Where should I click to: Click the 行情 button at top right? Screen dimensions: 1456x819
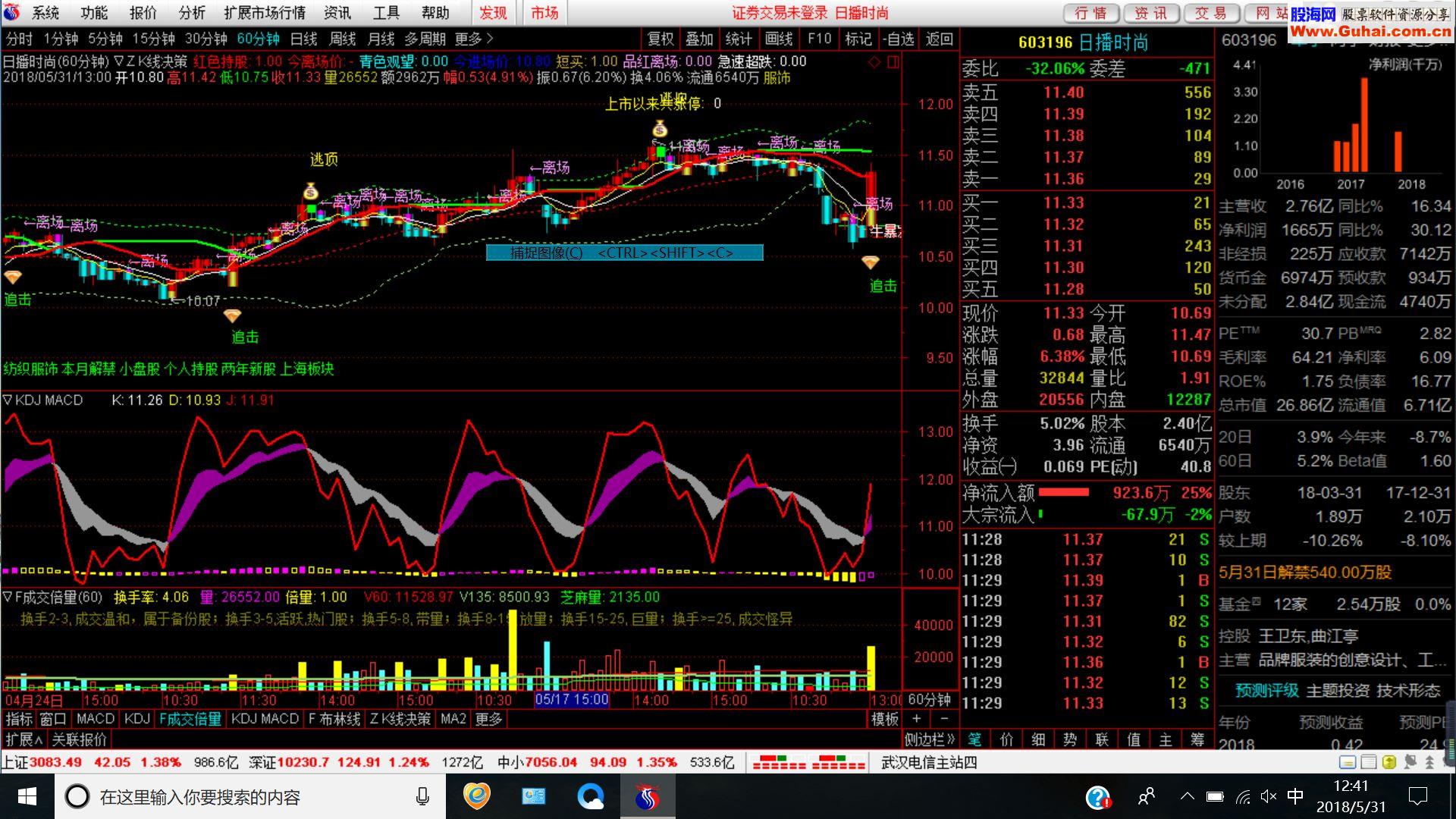(1091, 13)
